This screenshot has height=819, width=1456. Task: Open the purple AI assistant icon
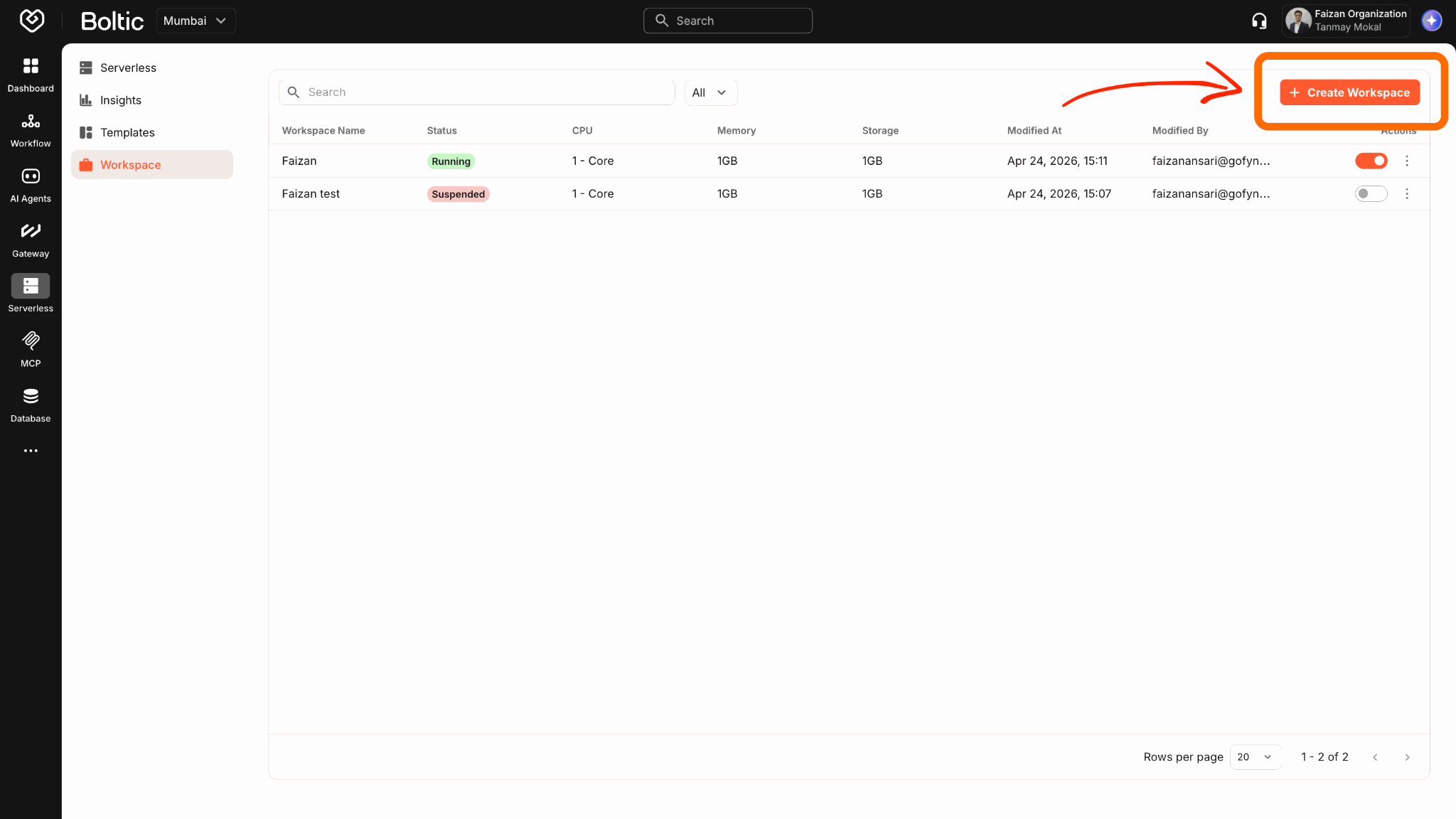1431,21
